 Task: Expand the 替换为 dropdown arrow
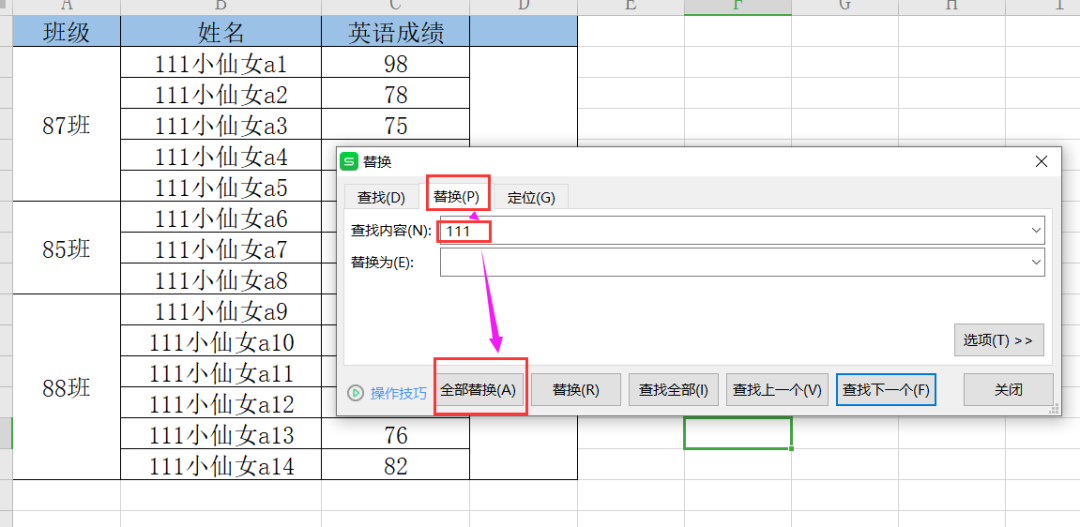(1036, 263)
